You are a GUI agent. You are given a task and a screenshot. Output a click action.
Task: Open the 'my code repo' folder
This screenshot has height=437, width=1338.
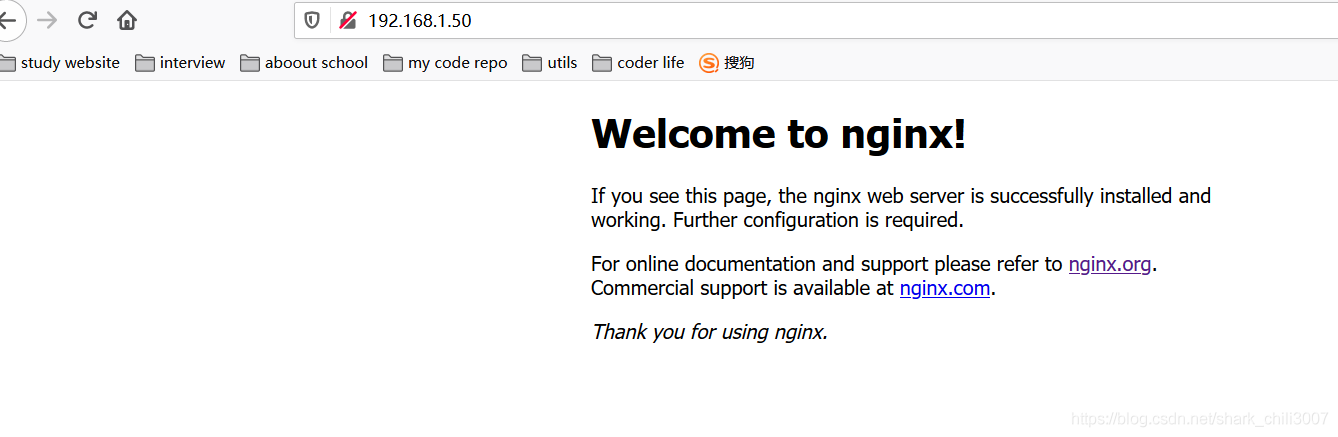pos(445,63)
